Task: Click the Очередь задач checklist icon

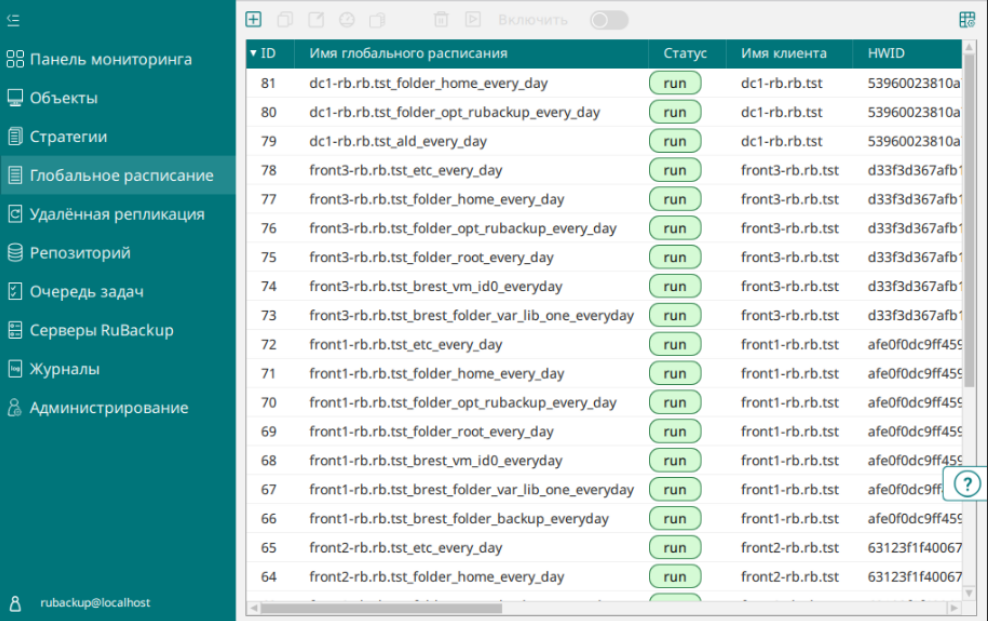Action: click(x=15, y=292)
